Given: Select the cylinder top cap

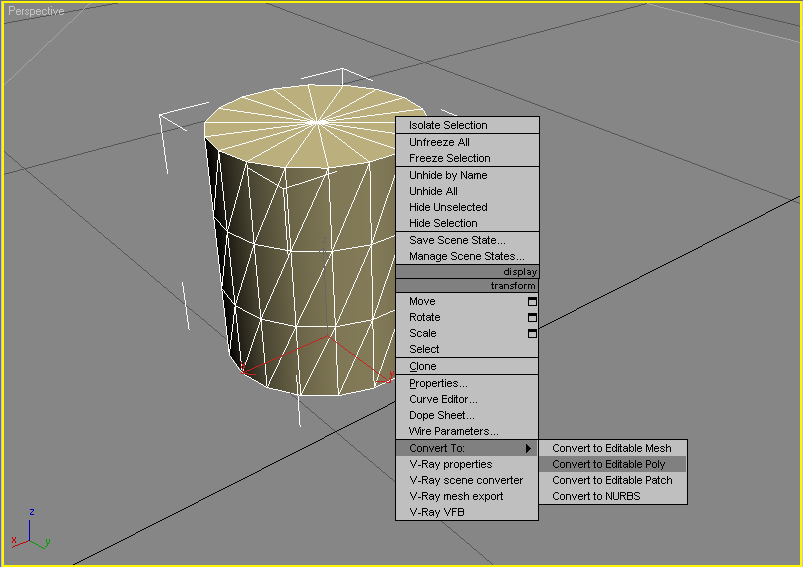Looking at the screenshot, I should click(316, 125).
